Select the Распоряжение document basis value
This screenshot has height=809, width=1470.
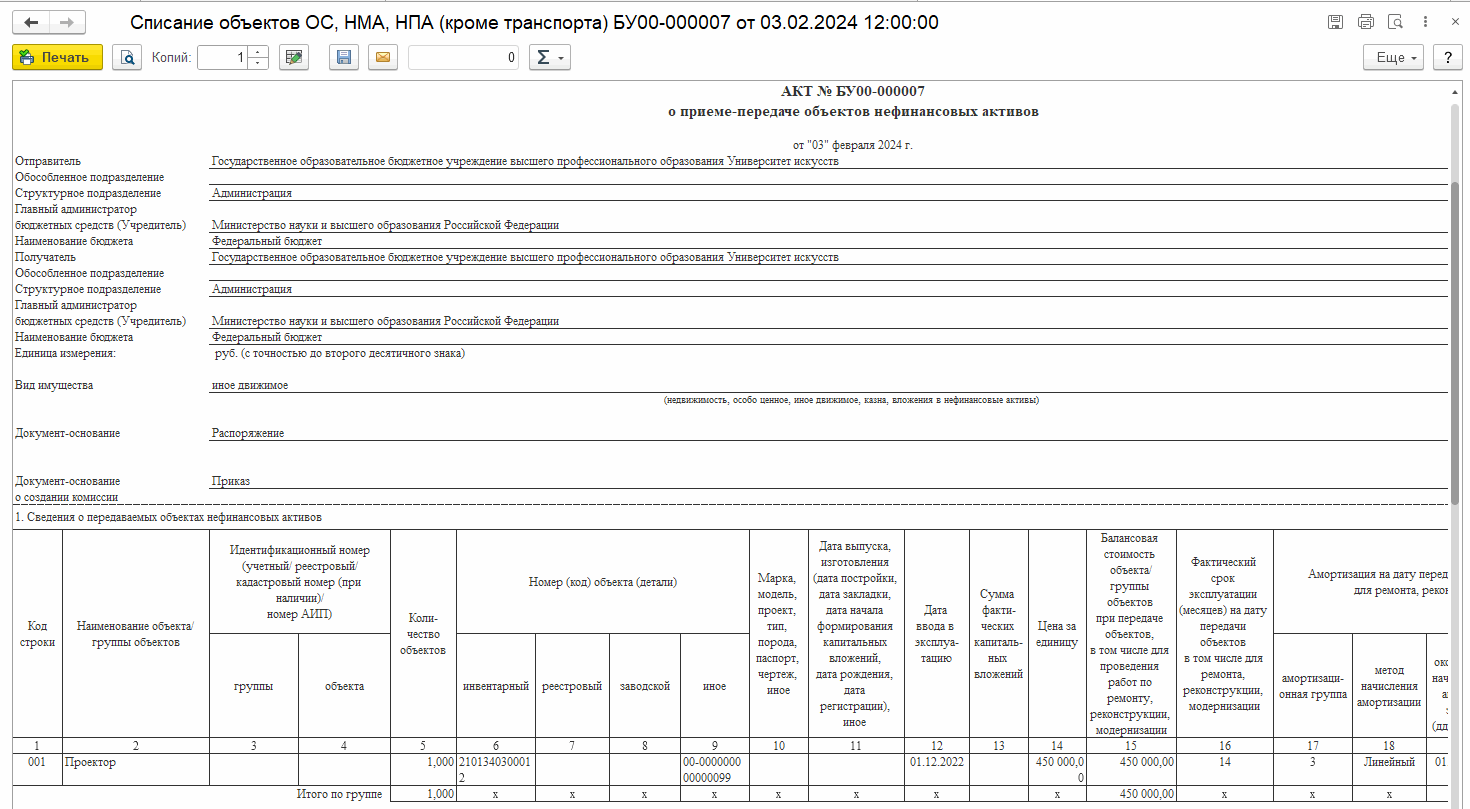point(248,433)
